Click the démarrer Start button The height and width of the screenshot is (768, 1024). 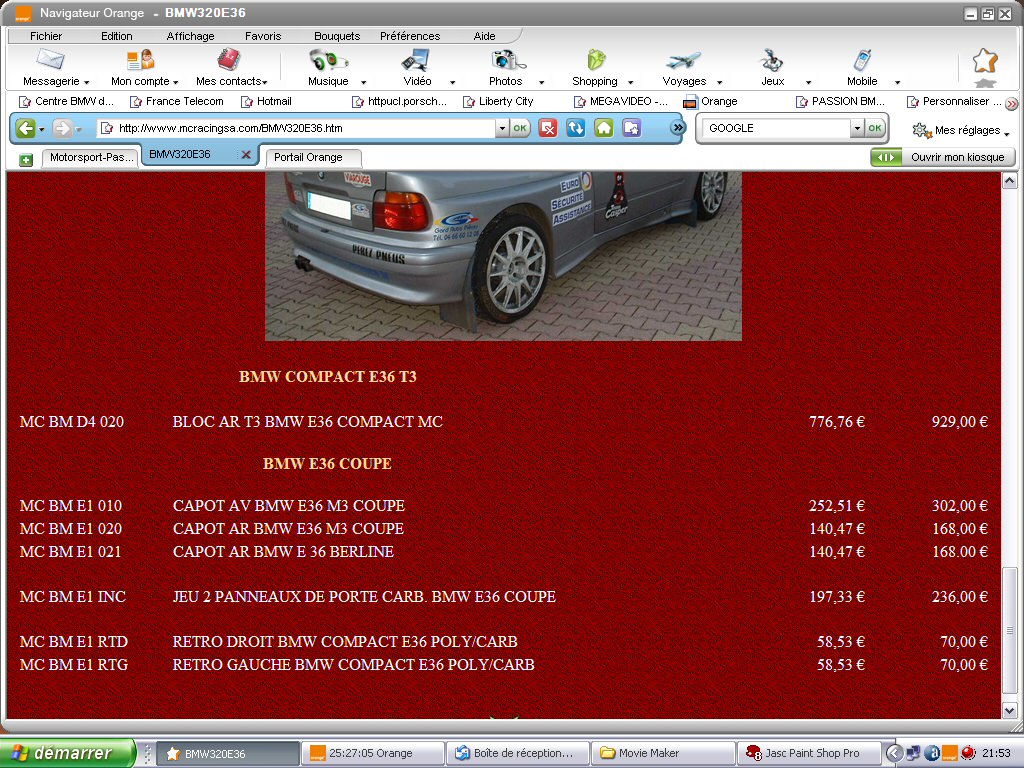pos(68,753)
